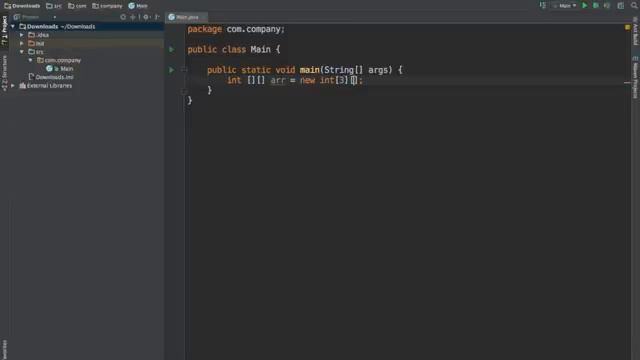Select the com.company package row
The height and width of the screenshot is (360, 640).
pos(59,60)
